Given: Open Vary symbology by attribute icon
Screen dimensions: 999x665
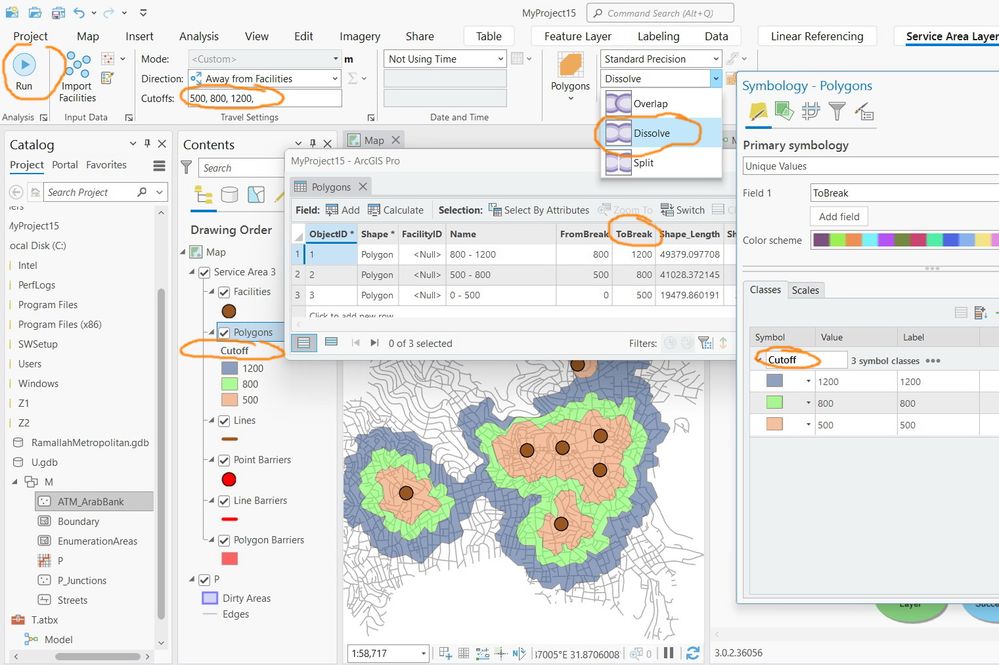Looking at the screenshot, I should (784, 111).
